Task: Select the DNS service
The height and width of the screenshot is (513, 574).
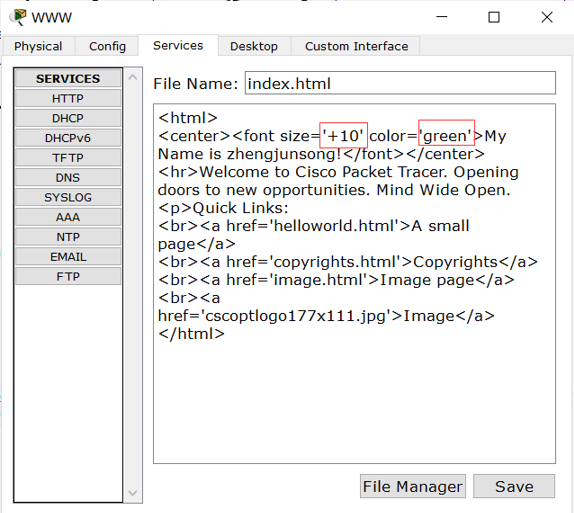Action: pyautogui.click(x=68, y=177)
